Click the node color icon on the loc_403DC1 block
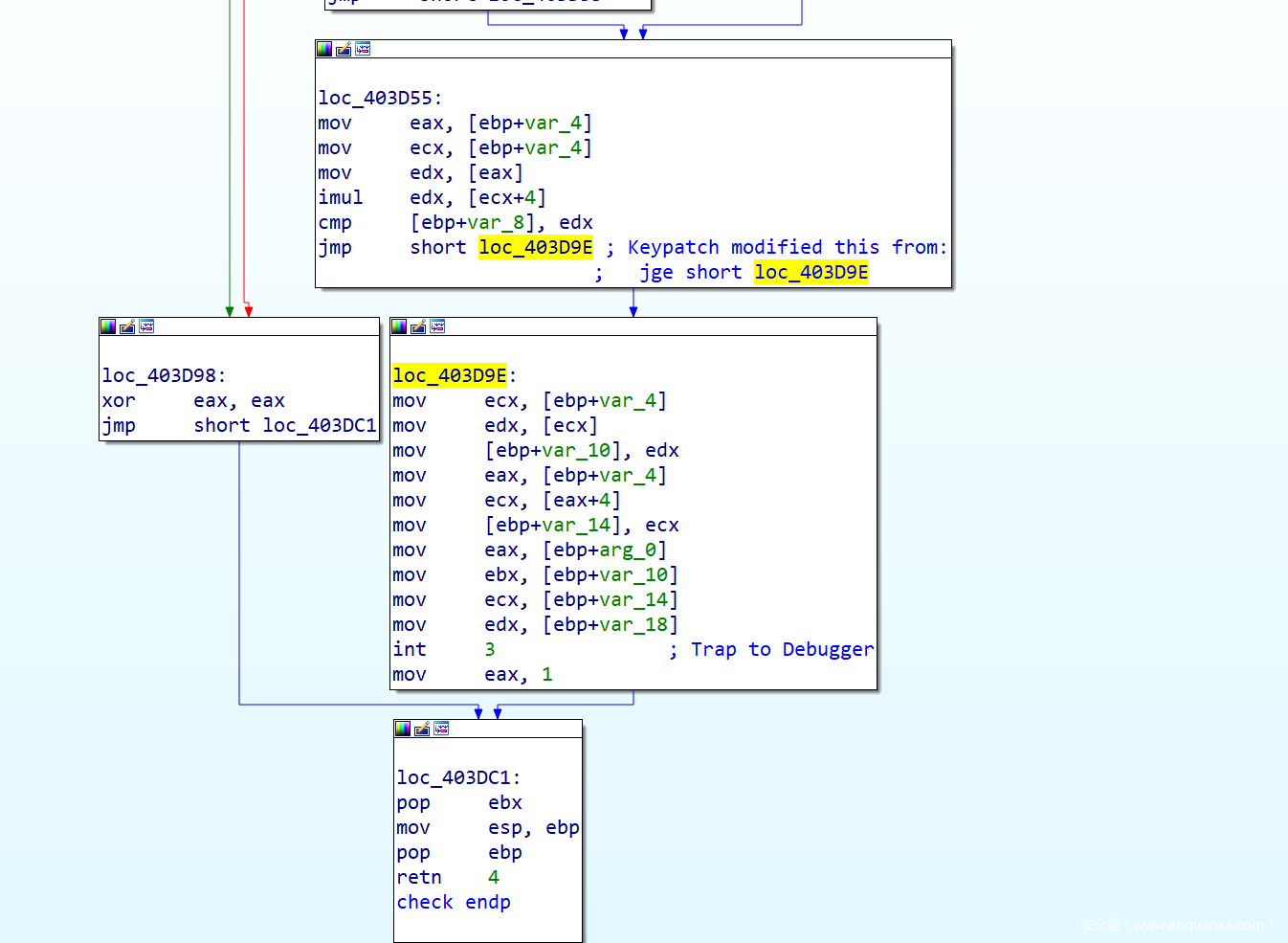 [403, 729]
